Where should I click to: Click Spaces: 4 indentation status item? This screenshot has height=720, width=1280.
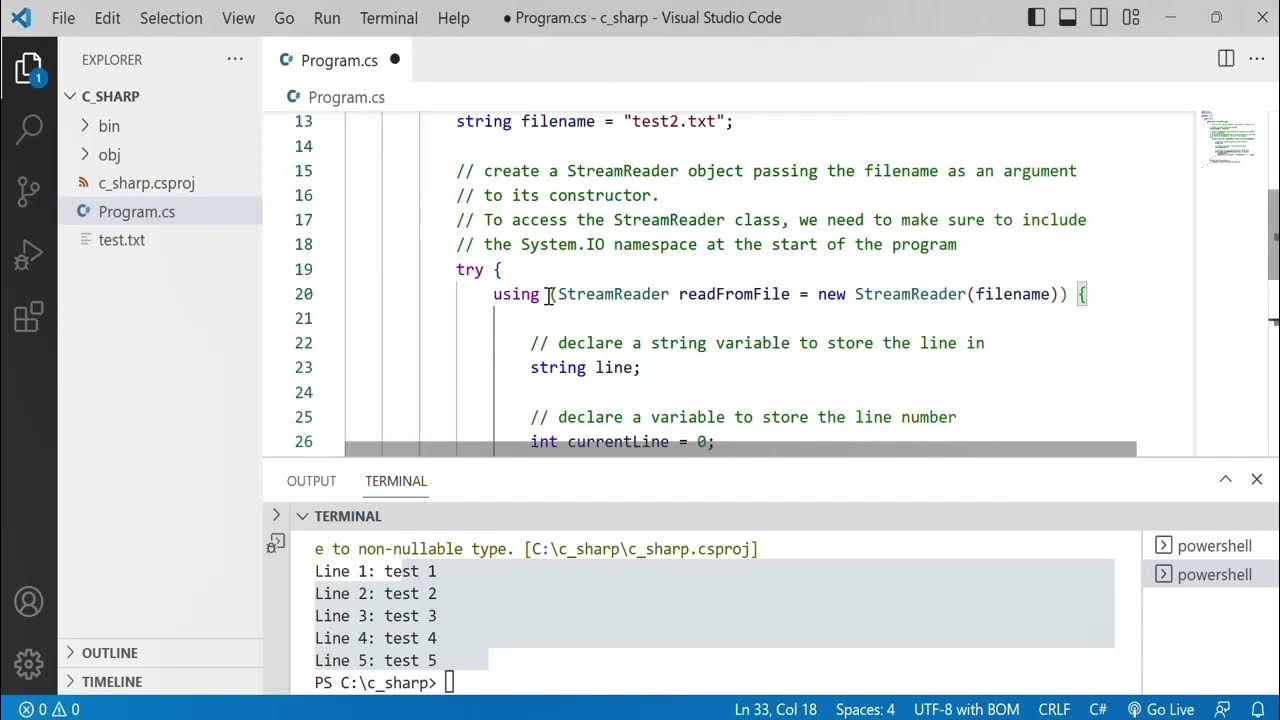point(865,709)
